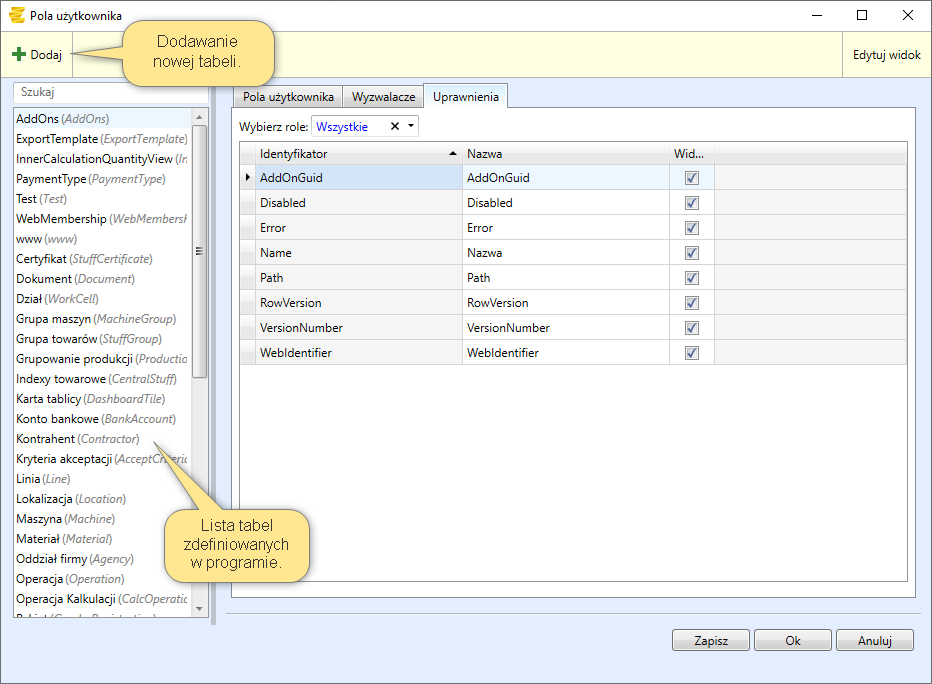Toggle visibility checkbox for AddOnGuid

(x=691, y=178)
